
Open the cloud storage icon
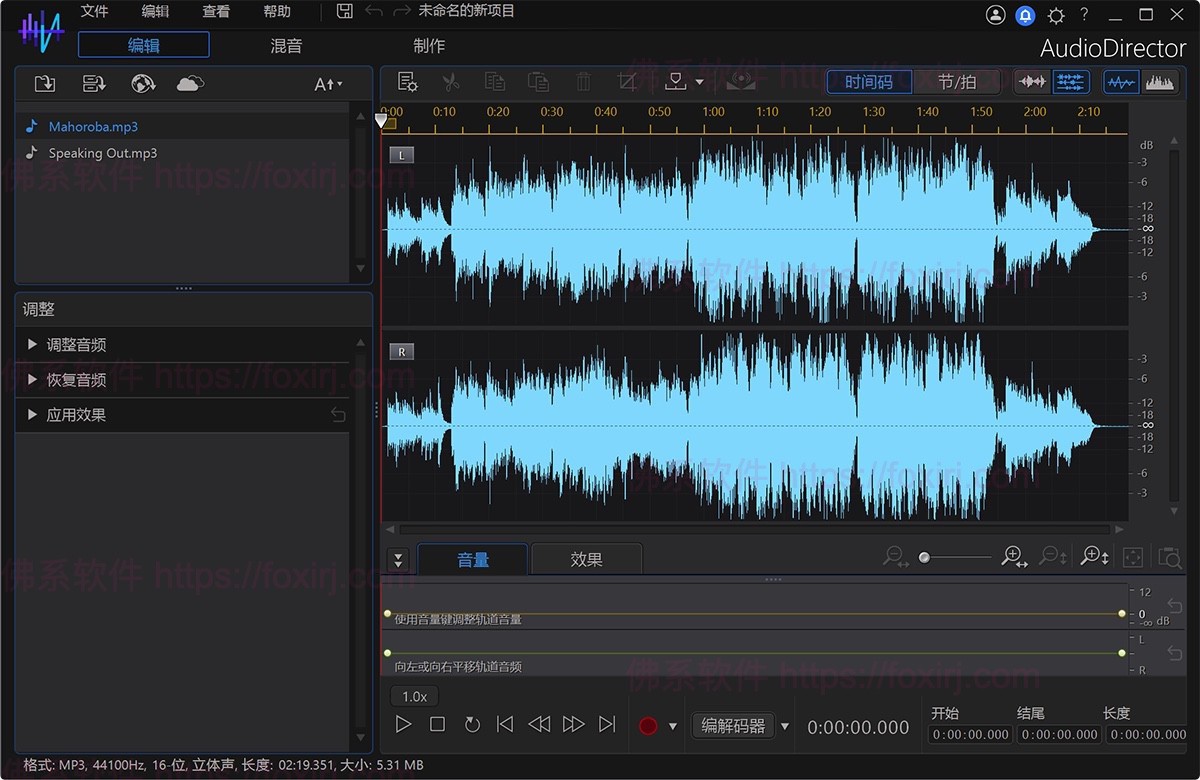tap(192, 83)
